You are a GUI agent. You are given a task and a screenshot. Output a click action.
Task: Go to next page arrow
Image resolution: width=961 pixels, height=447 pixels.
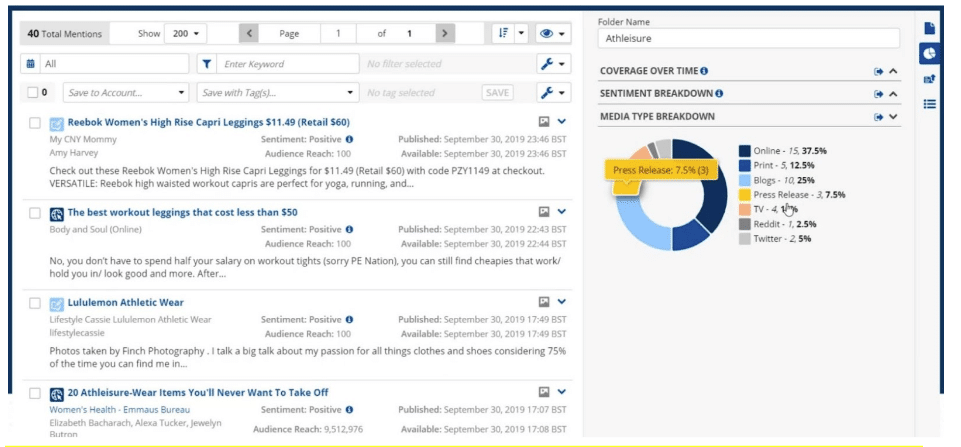pos(446,33)
